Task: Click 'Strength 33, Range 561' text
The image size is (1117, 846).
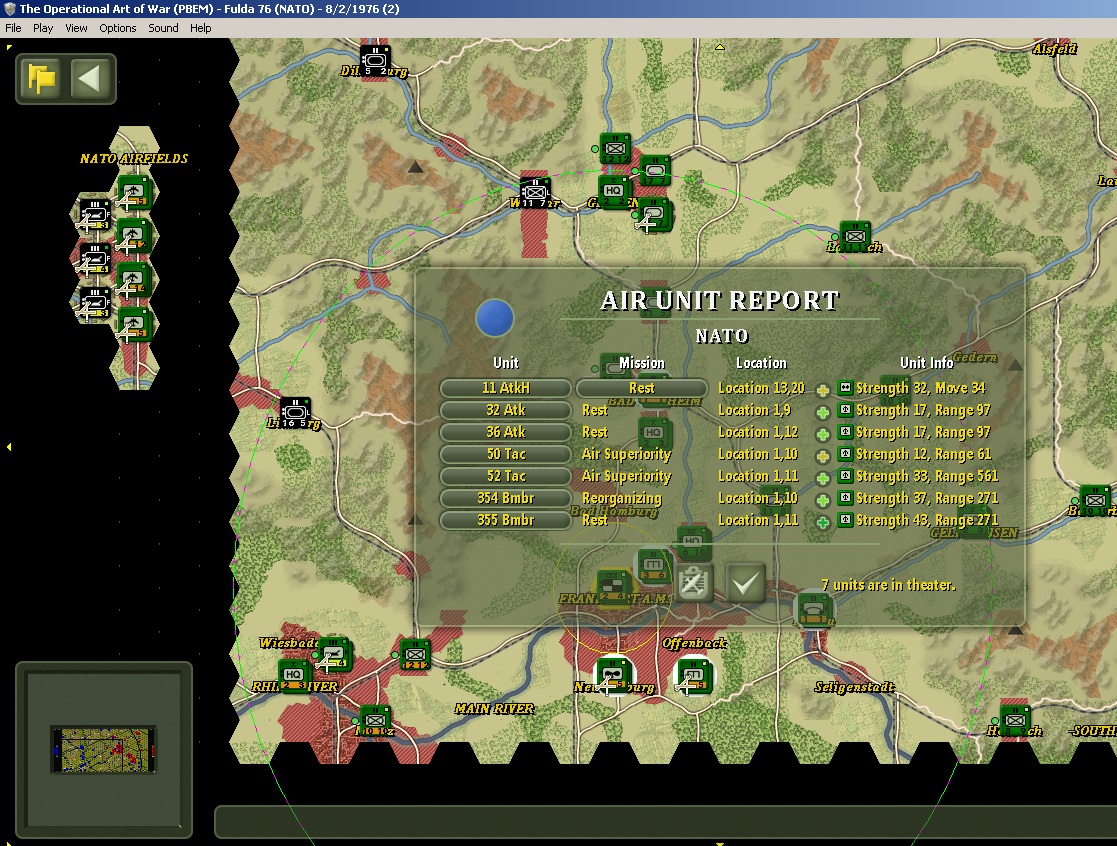Action: tap(927, 476)
